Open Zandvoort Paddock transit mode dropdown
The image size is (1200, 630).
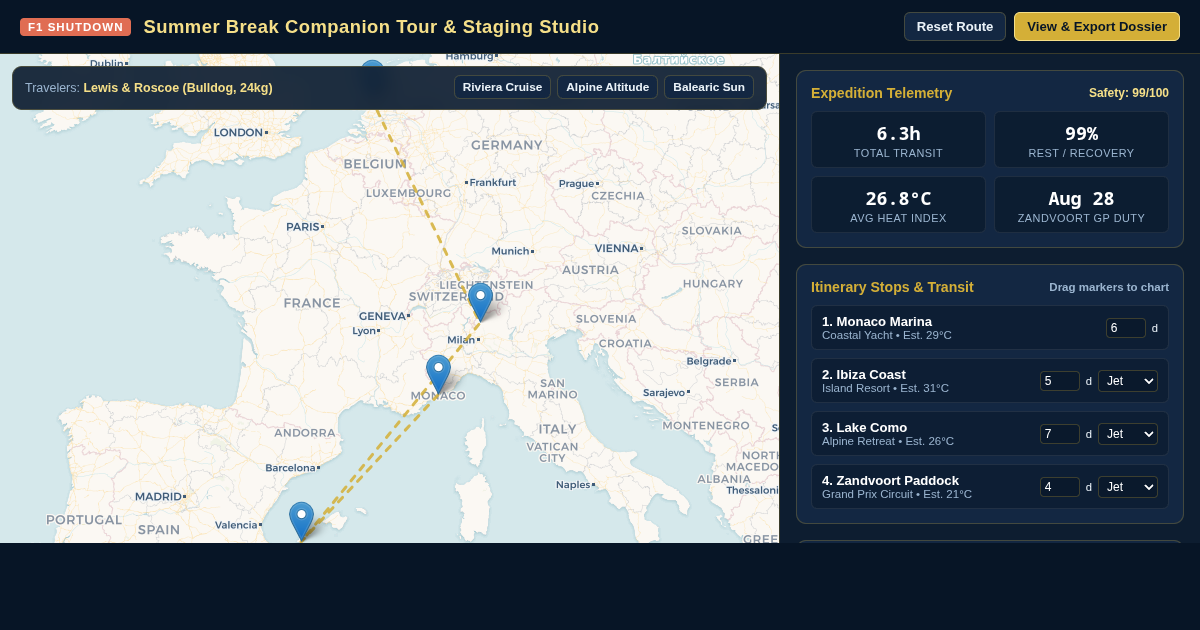1127,487
